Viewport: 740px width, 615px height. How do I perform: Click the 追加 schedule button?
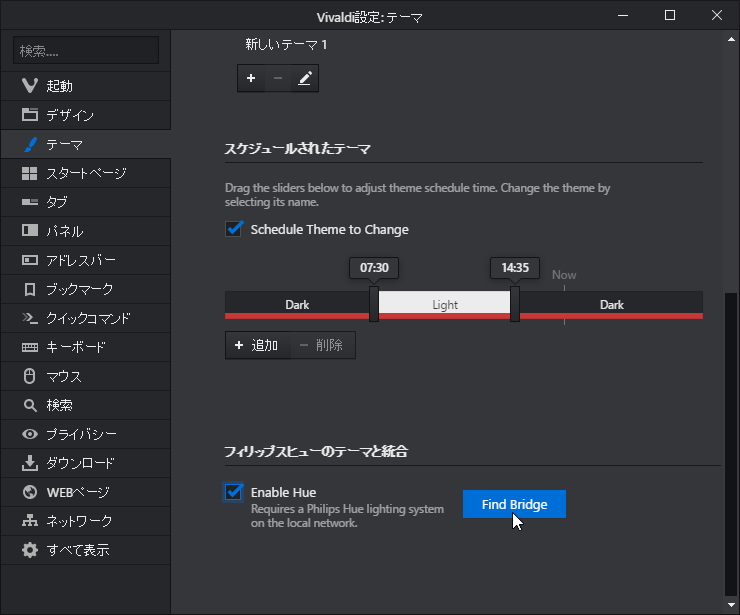point(257,345)
